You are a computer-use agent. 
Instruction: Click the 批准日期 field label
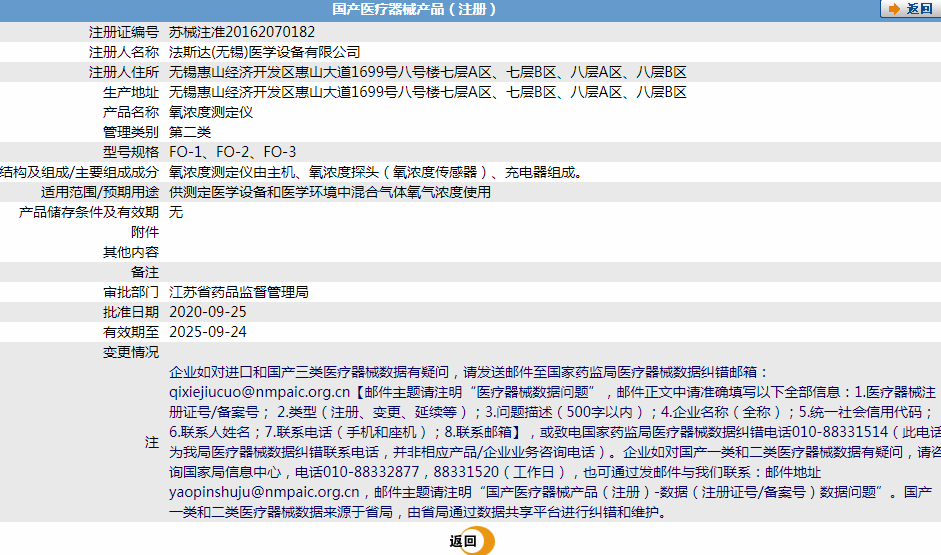click(x=131, y=312)
